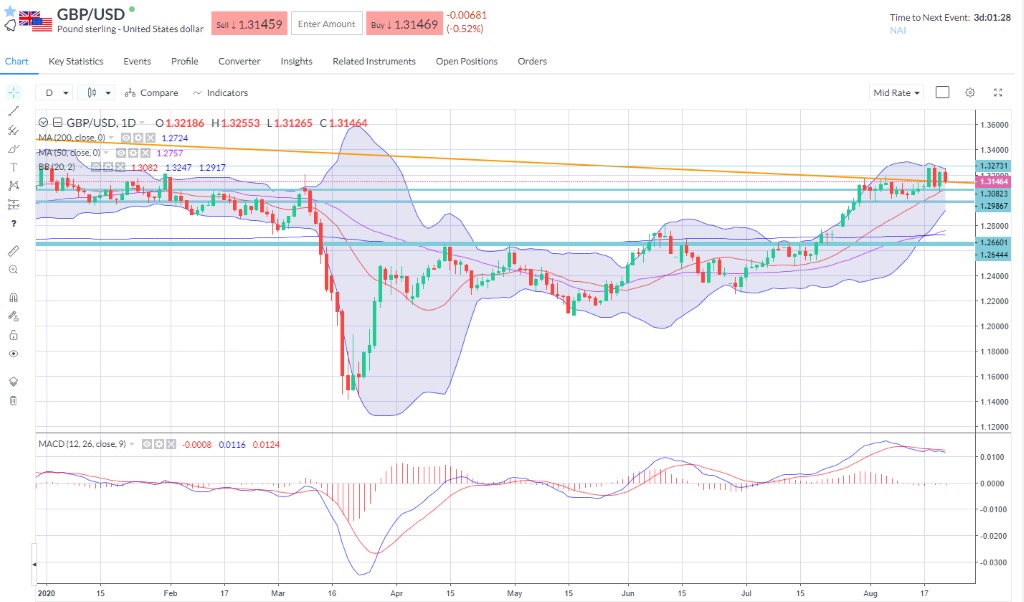Image resolution: width=1024 pixels, height=602 pixels.
Task: Select the trend line drawing tool
Action: [x=14, y=110]
